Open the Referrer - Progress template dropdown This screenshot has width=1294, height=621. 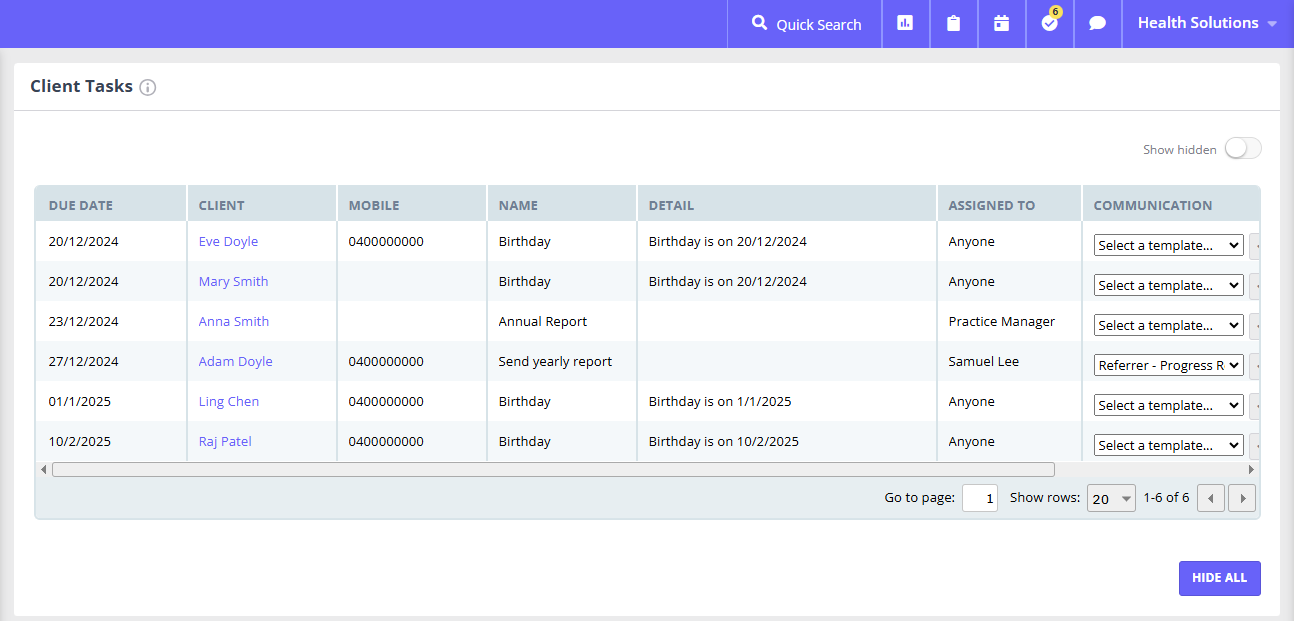click(x=1168, y=365)
